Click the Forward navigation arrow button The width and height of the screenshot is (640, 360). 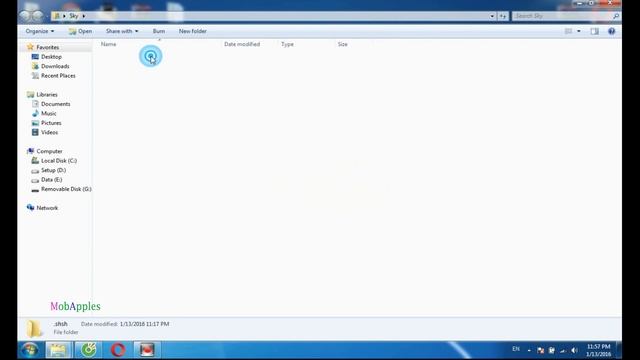tap(38, 16)
